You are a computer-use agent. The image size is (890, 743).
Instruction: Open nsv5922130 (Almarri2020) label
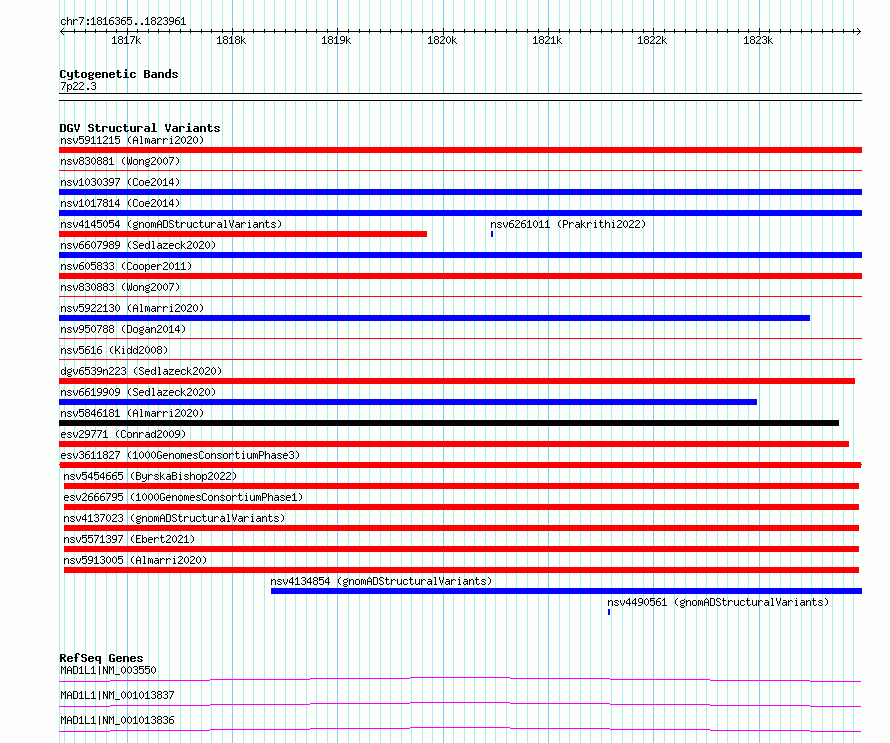132,308
